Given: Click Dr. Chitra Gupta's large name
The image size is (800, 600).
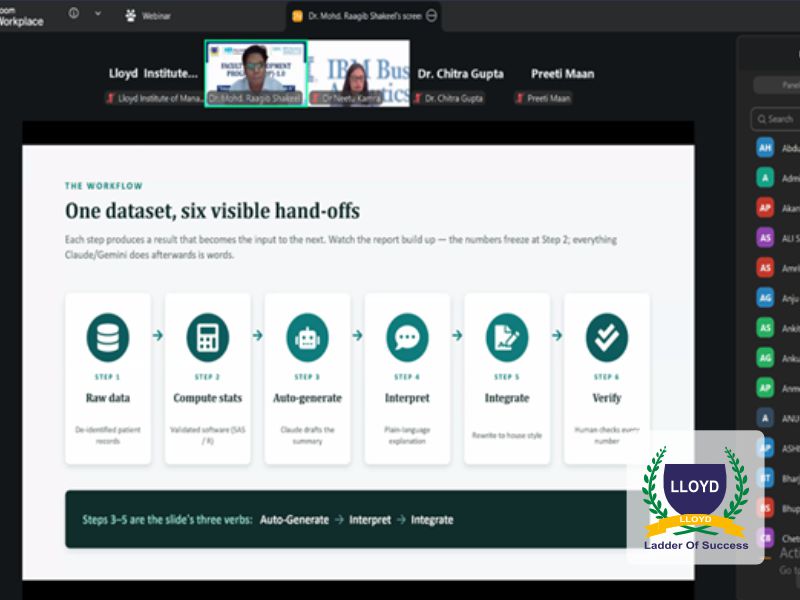Looking at the screenshot, I should pyautogui.click(x=460, y=74).
